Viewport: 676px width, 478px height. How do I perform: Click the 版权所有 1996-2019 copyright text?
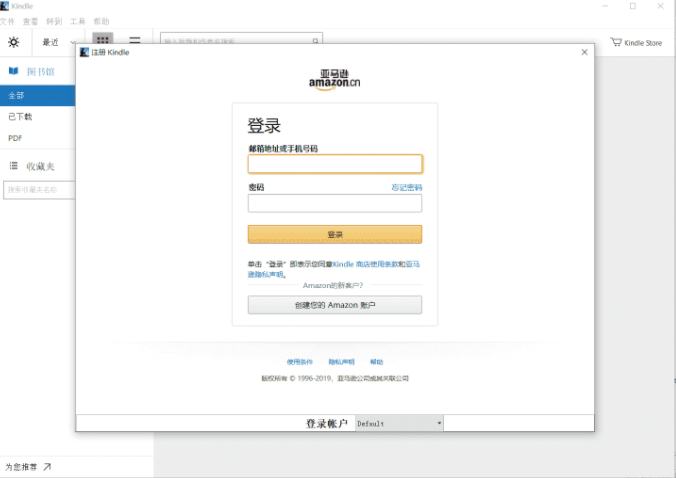click(x=335, y=378)
